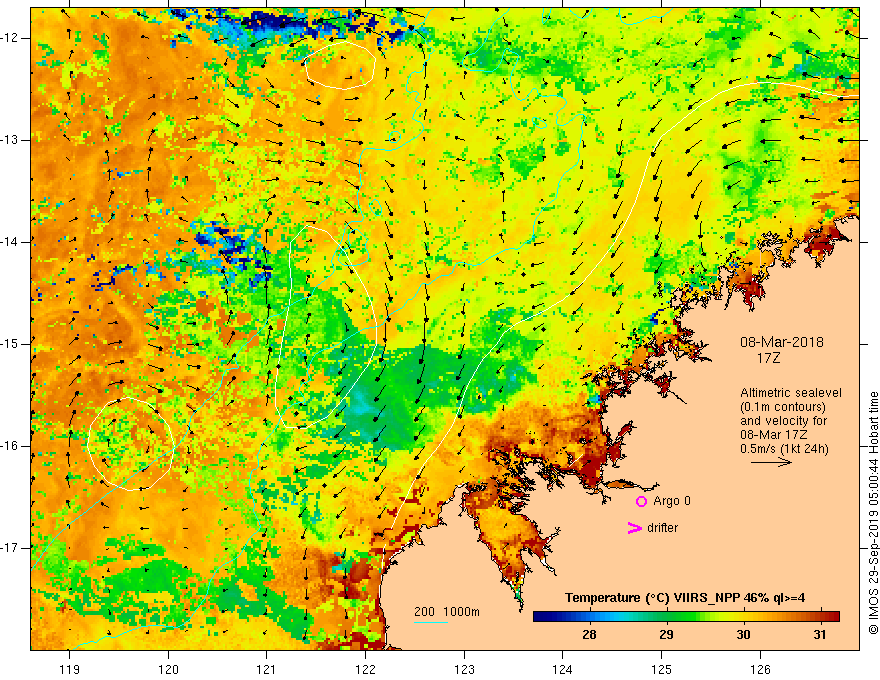Click the 'drifter' legend label
The height and width of the screenshot is (680, 880).
662,528
